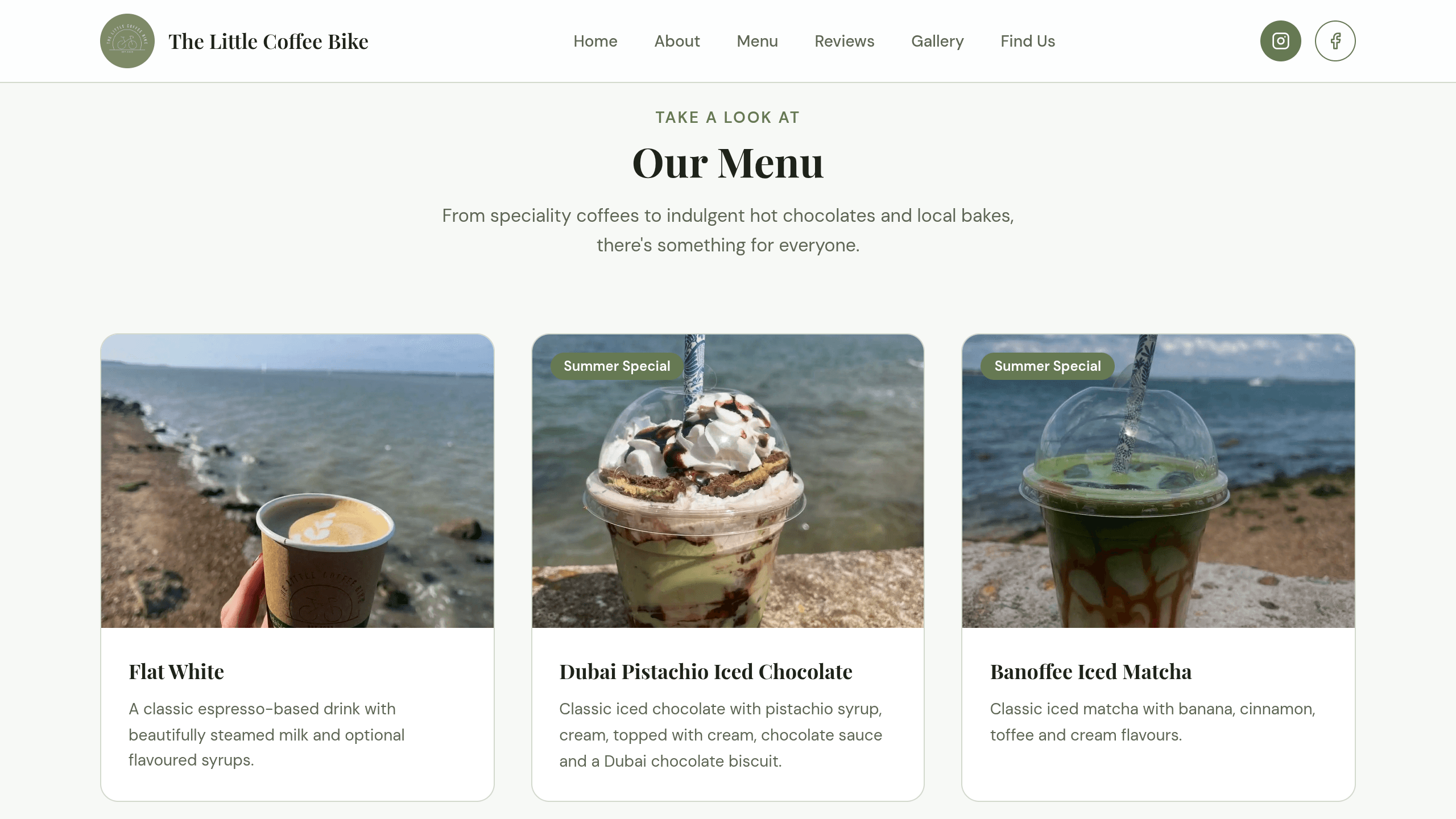The height and width of the screenshot is (819, 1456).
Task: Click the Our Menu heading
Action: pyautogui.click(x=728, y=163)
